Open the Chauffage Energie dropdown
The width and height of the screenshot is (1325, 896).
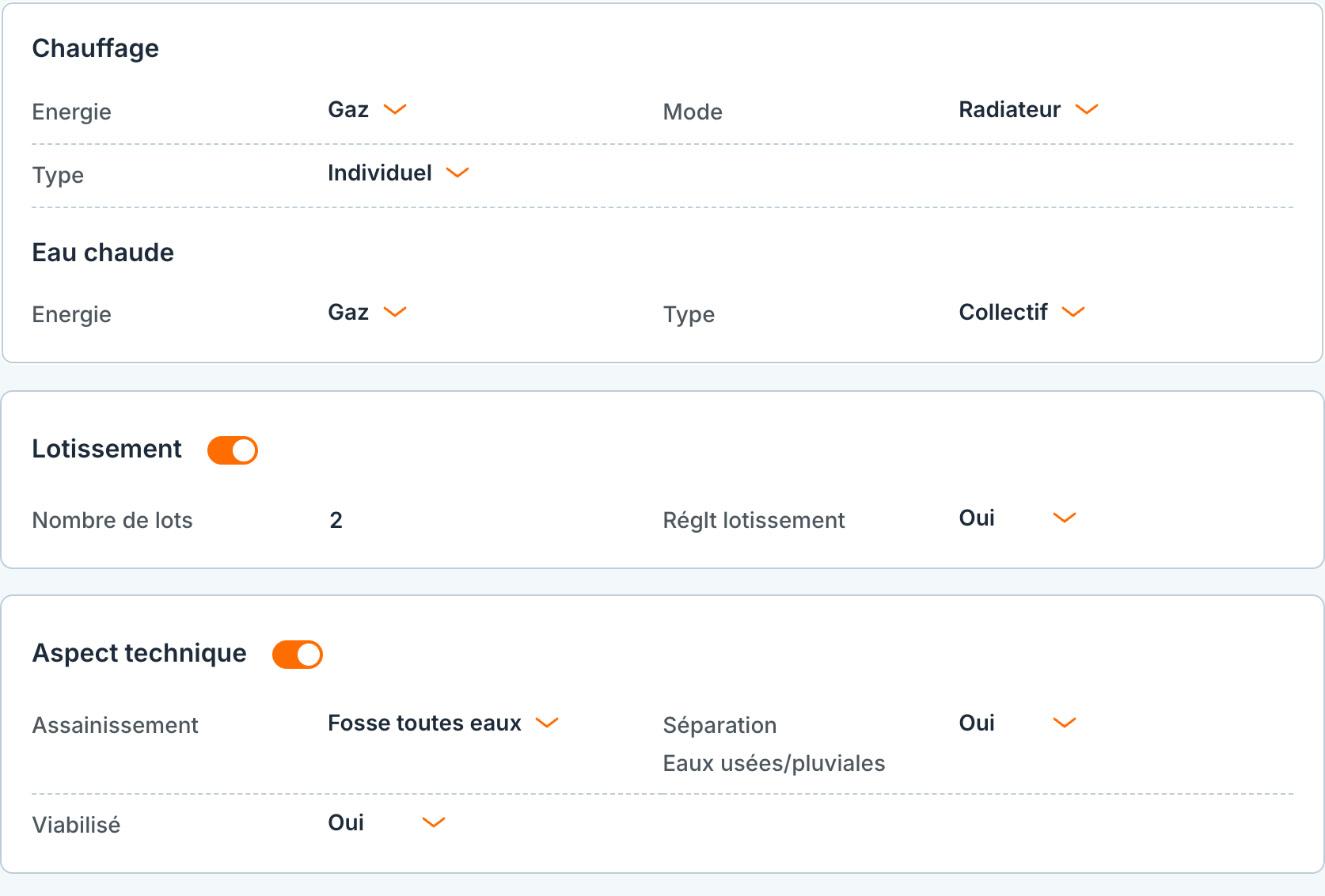click(367, 110)
